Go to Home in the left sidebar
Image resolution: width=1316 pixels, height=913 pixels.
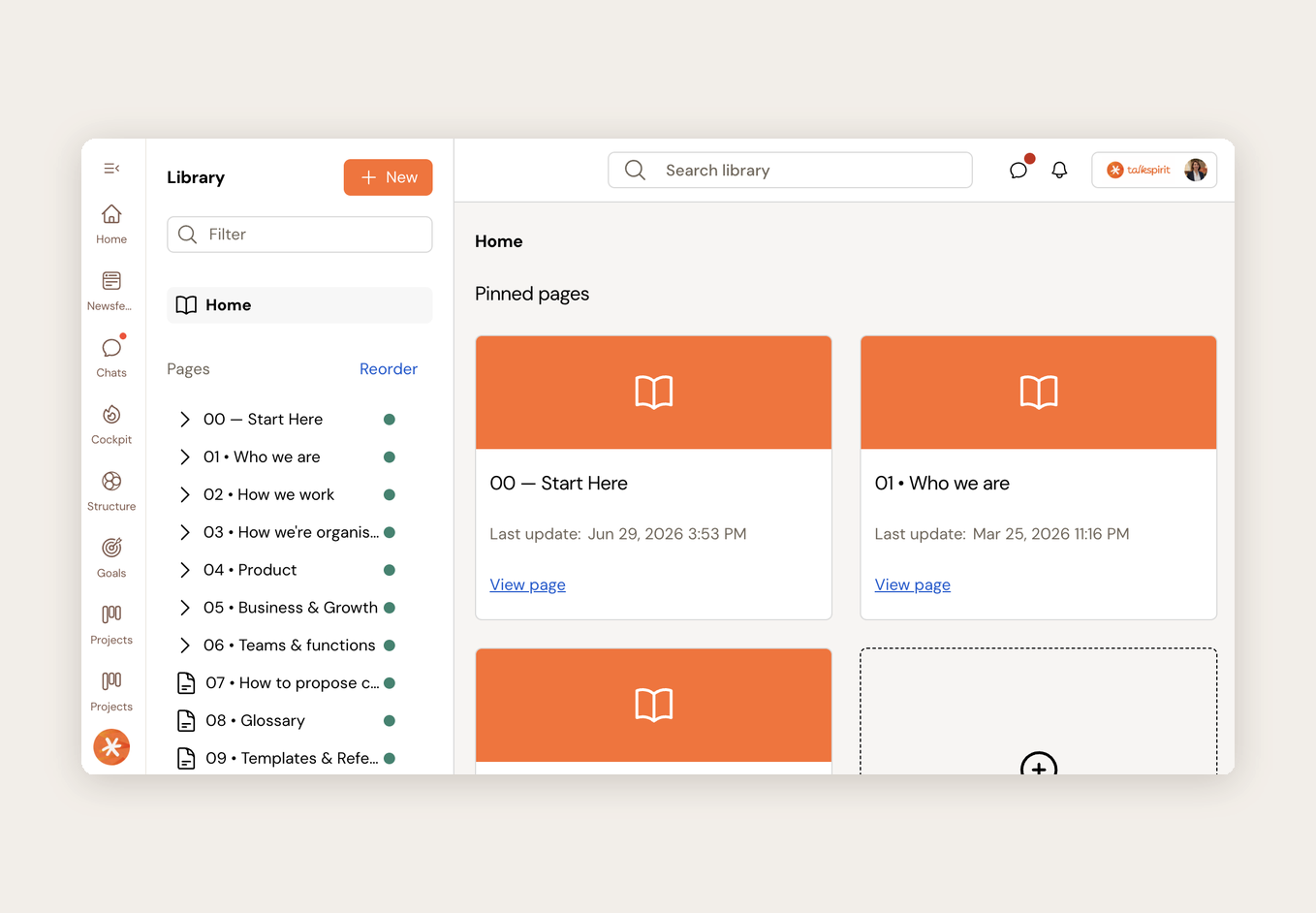tap(111, 224)
